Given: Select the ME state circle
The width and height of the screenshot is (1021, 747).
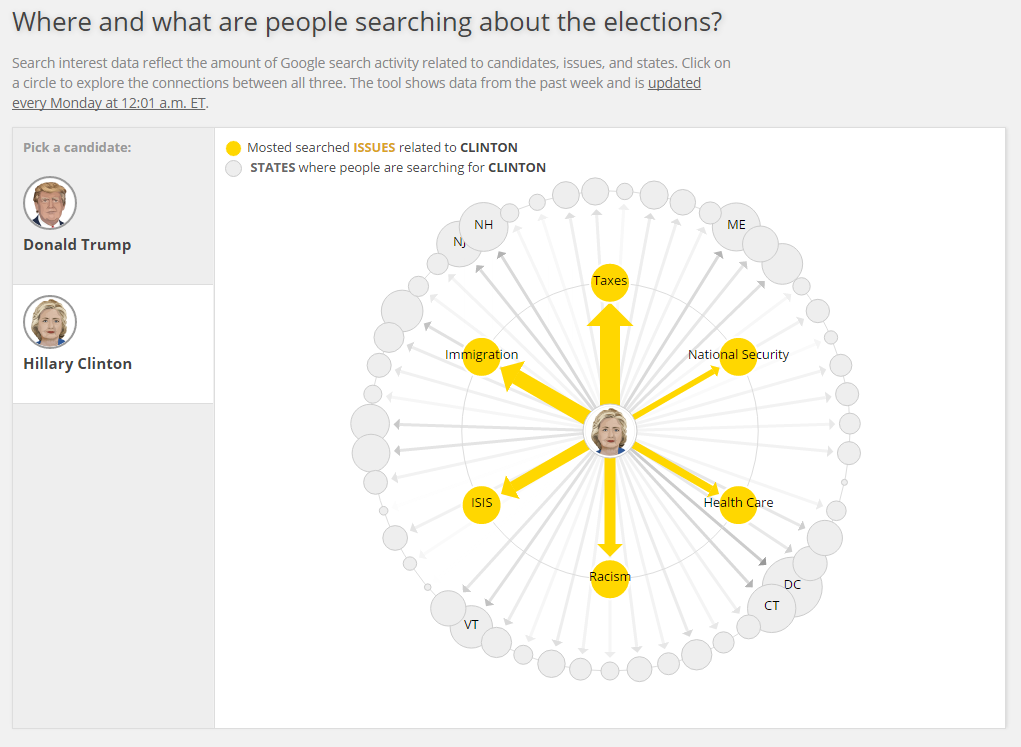Looking at the screenshot, I should pyautogui.click(x=737, y=226).
